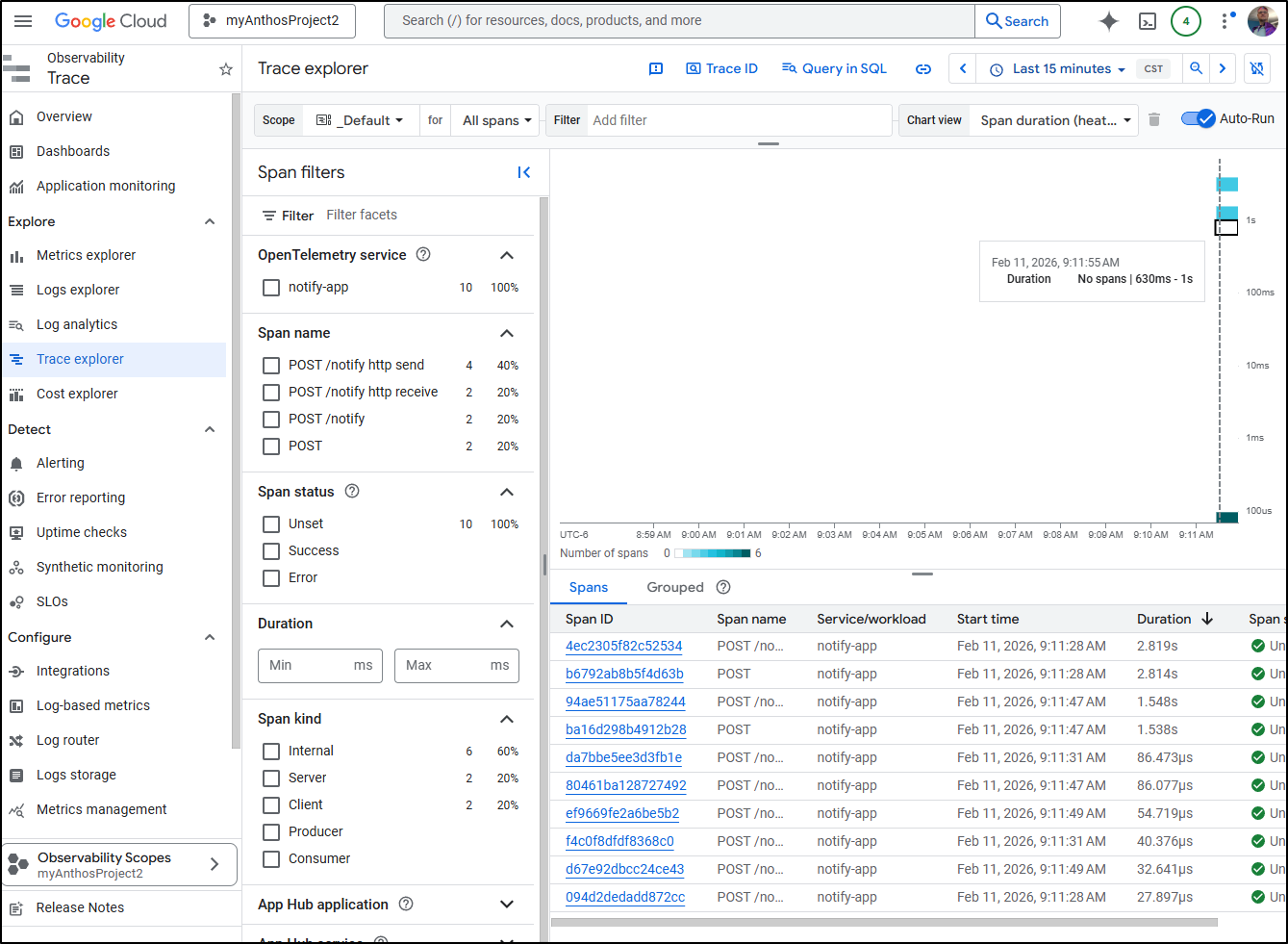
Task: Check the notify-app service checkbox
Action: (x=271, y=288)
